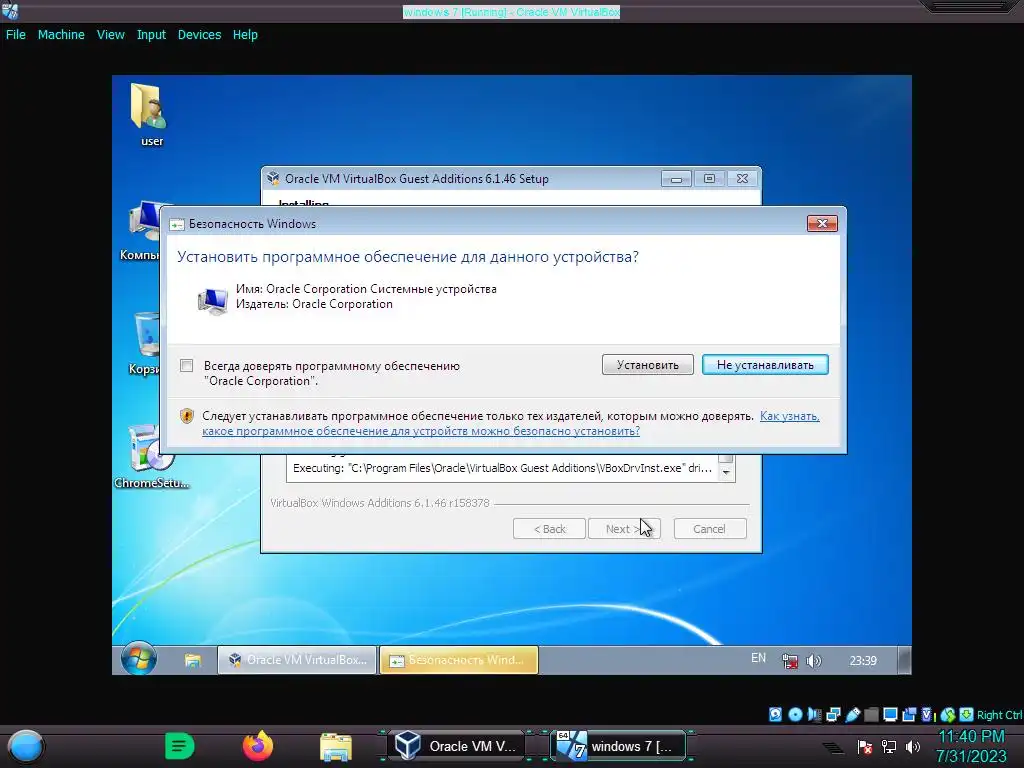Screen dimensions: 1024x768
Task: Click the shared folders indicator in VirtualBox status bar
Action: [871, 714]
